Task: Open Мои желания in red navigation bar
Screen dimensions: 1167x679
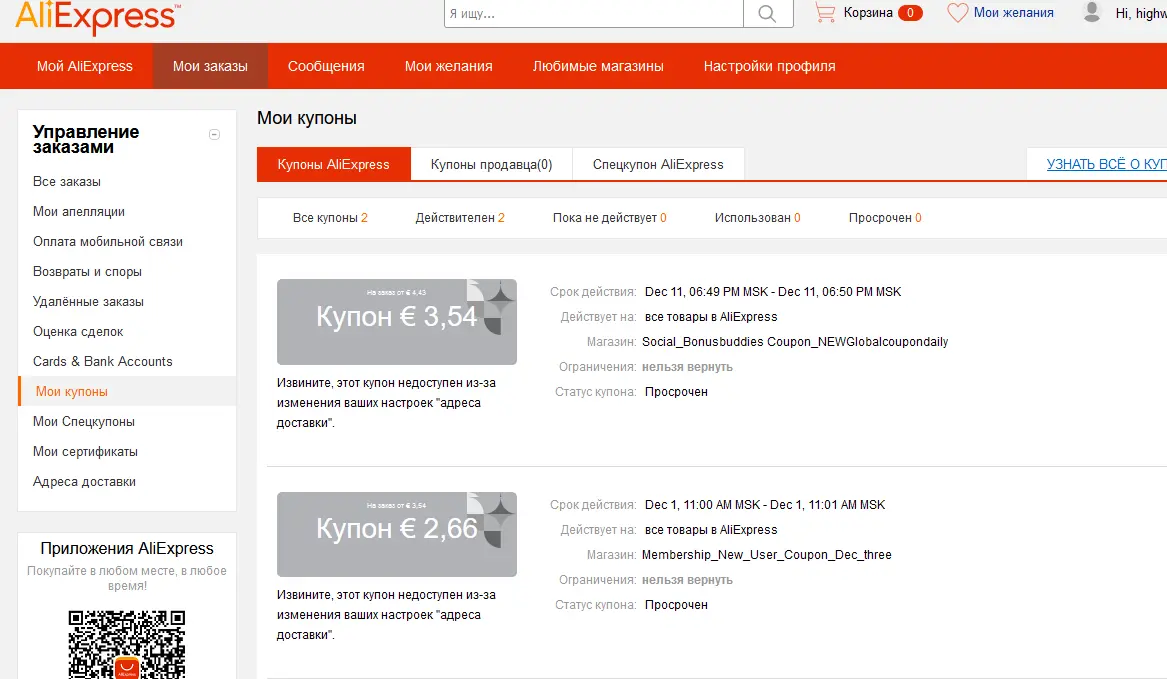Action: pos(449,66)
